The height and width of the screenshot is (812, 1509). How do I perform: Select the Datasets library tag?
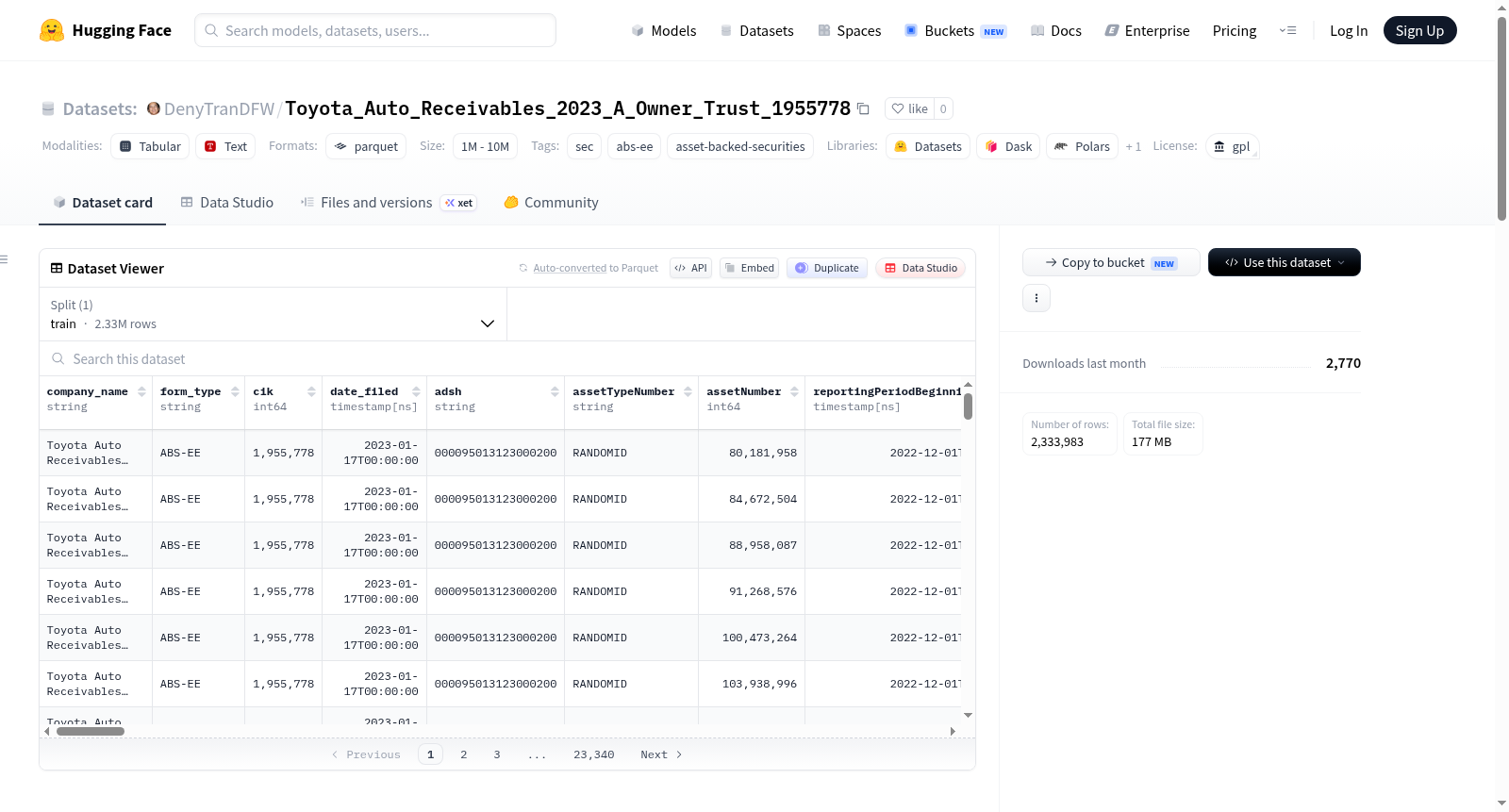pyautogui.click(x=928, y=146)
